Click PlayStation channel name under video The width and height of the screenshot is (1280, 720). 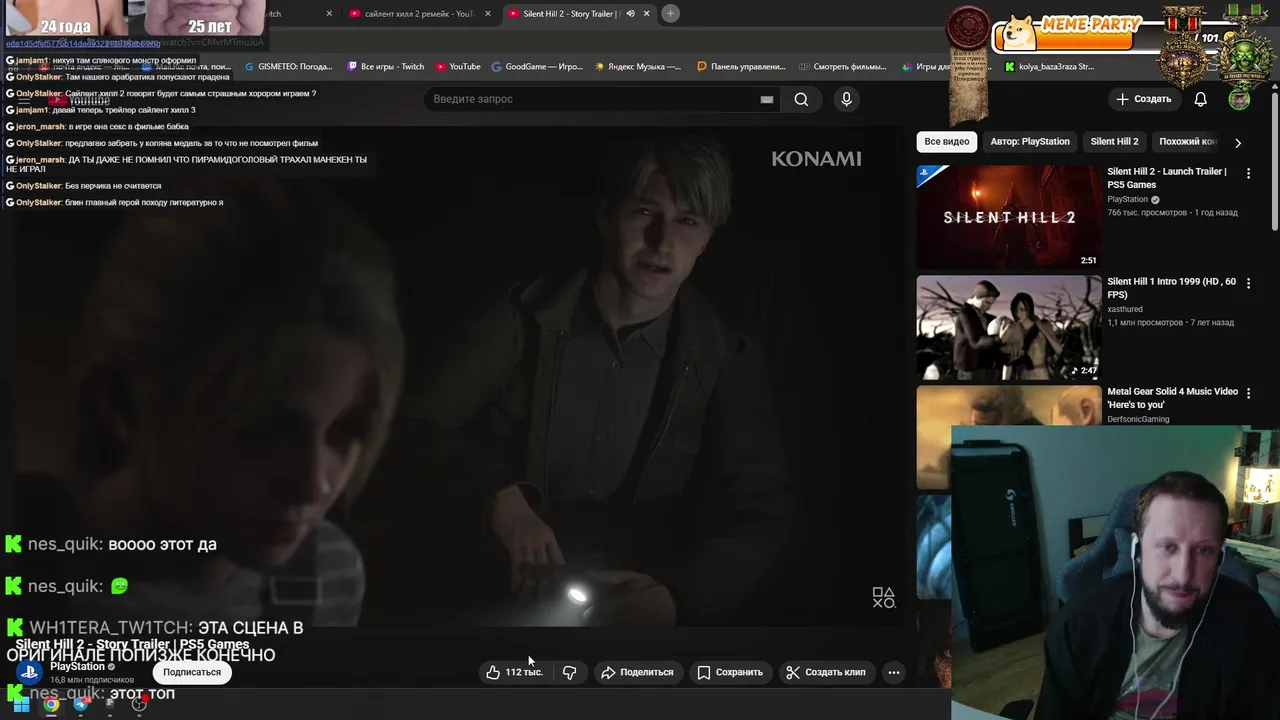click(x=77, y=666)
